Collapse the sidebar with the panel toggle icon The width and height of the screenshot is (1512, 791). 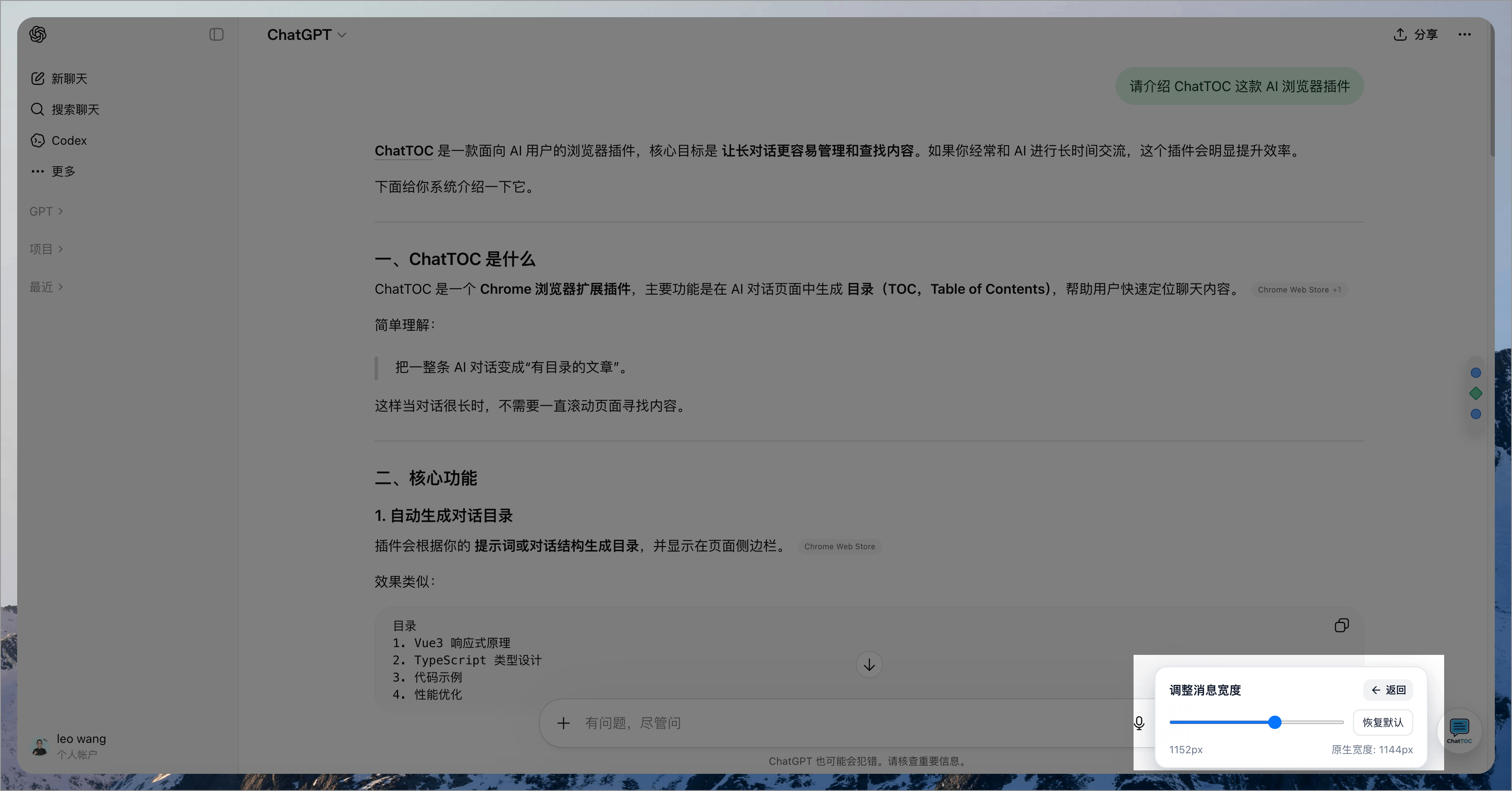216,35
